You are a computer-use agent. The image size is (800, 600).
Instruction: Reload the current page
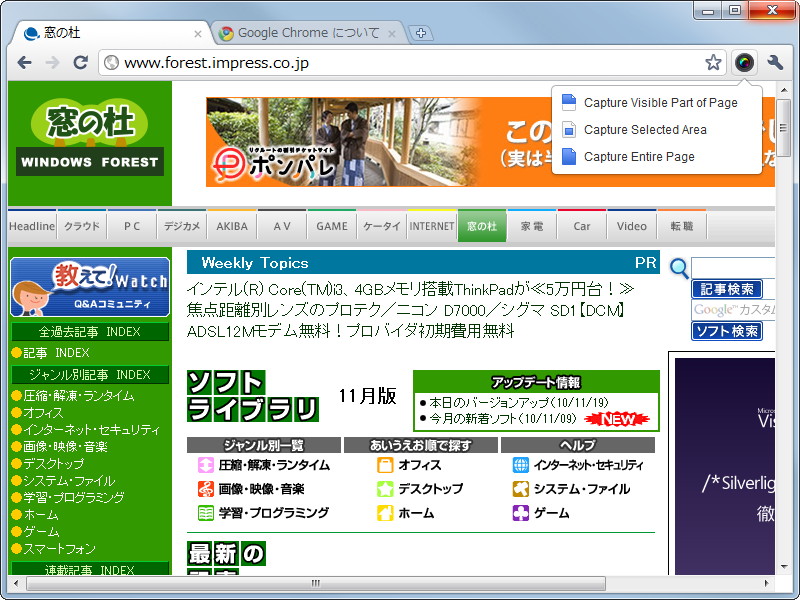(x=81, y=63)
